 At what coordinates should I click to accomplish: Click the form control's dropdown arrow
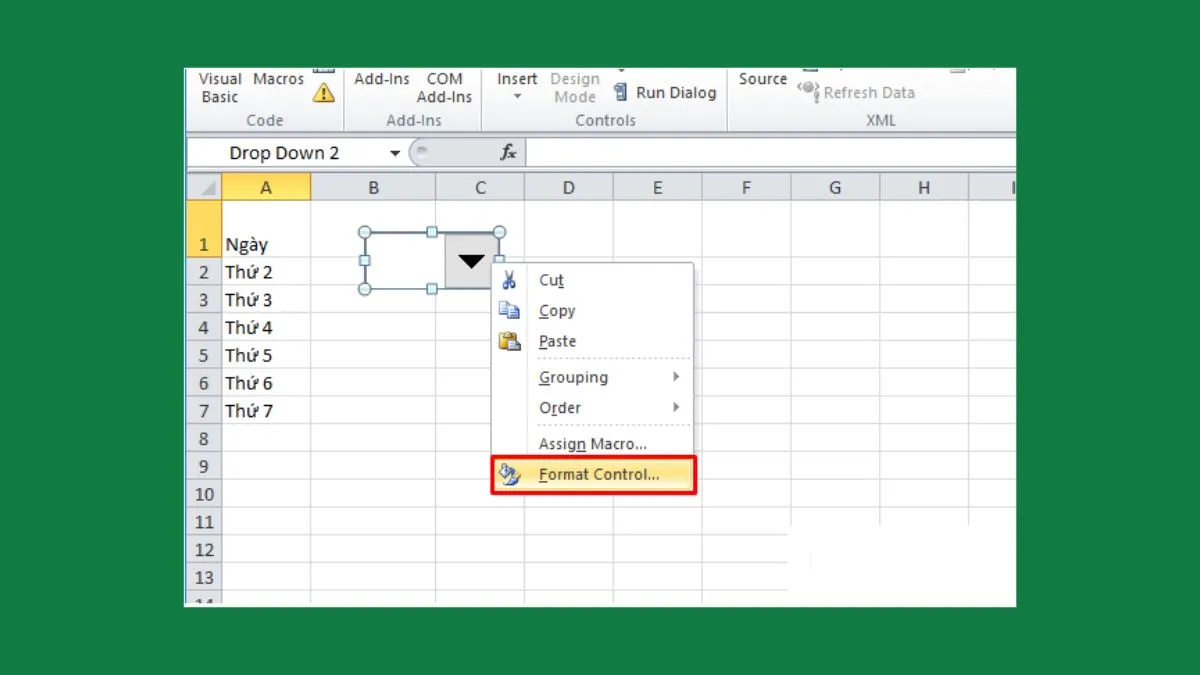pos(471,261)
